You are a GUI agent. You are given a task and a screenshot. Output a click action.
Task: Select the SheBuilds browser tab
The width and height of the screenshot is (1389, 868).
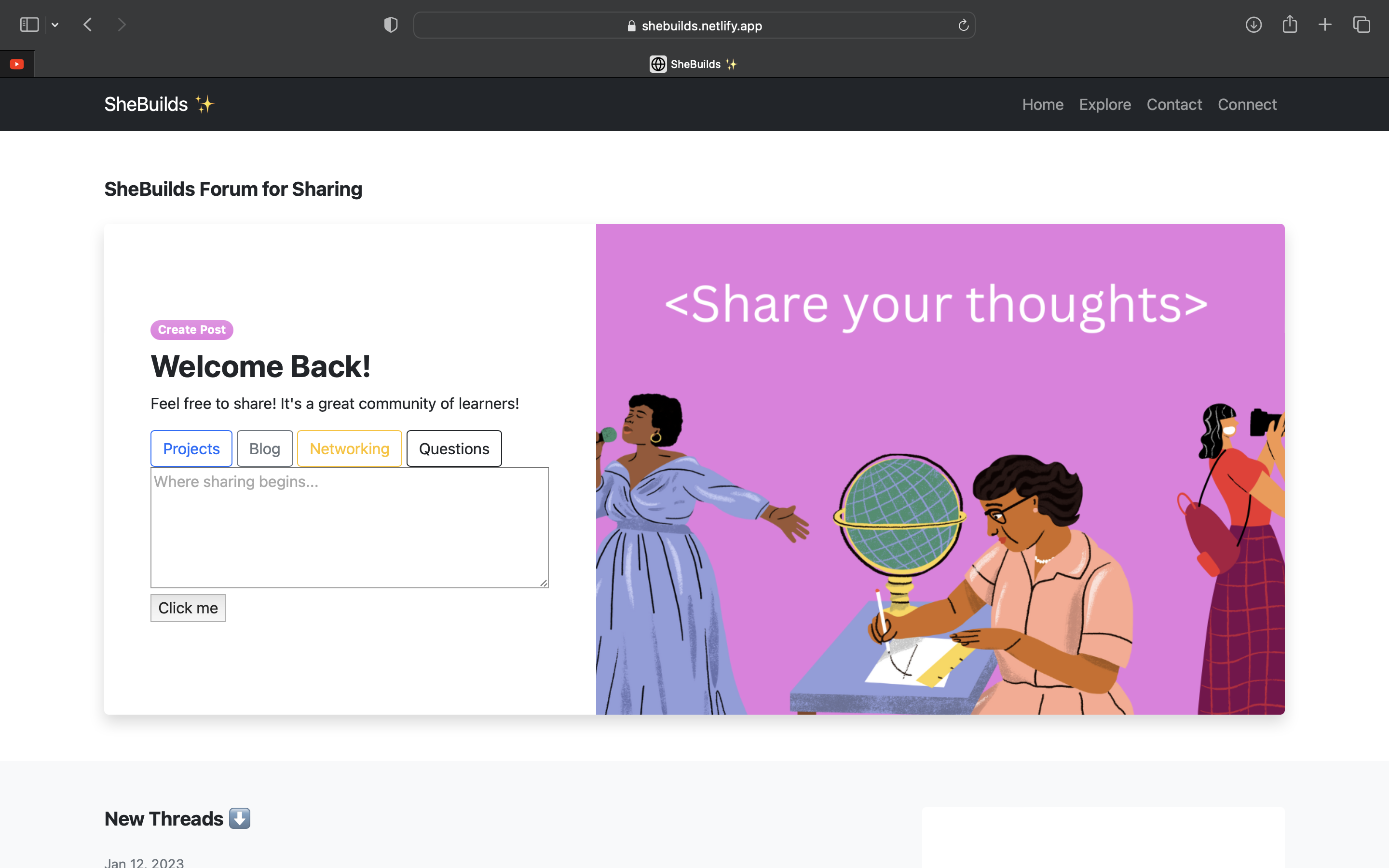click(694, 64)
